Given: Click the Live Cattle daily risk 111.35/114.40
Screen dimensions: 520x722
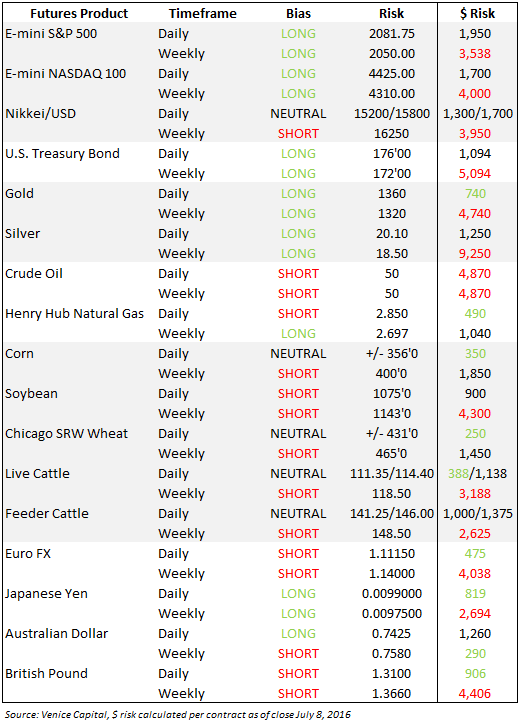Looking at the screenshot, I should tap(391, 473).
